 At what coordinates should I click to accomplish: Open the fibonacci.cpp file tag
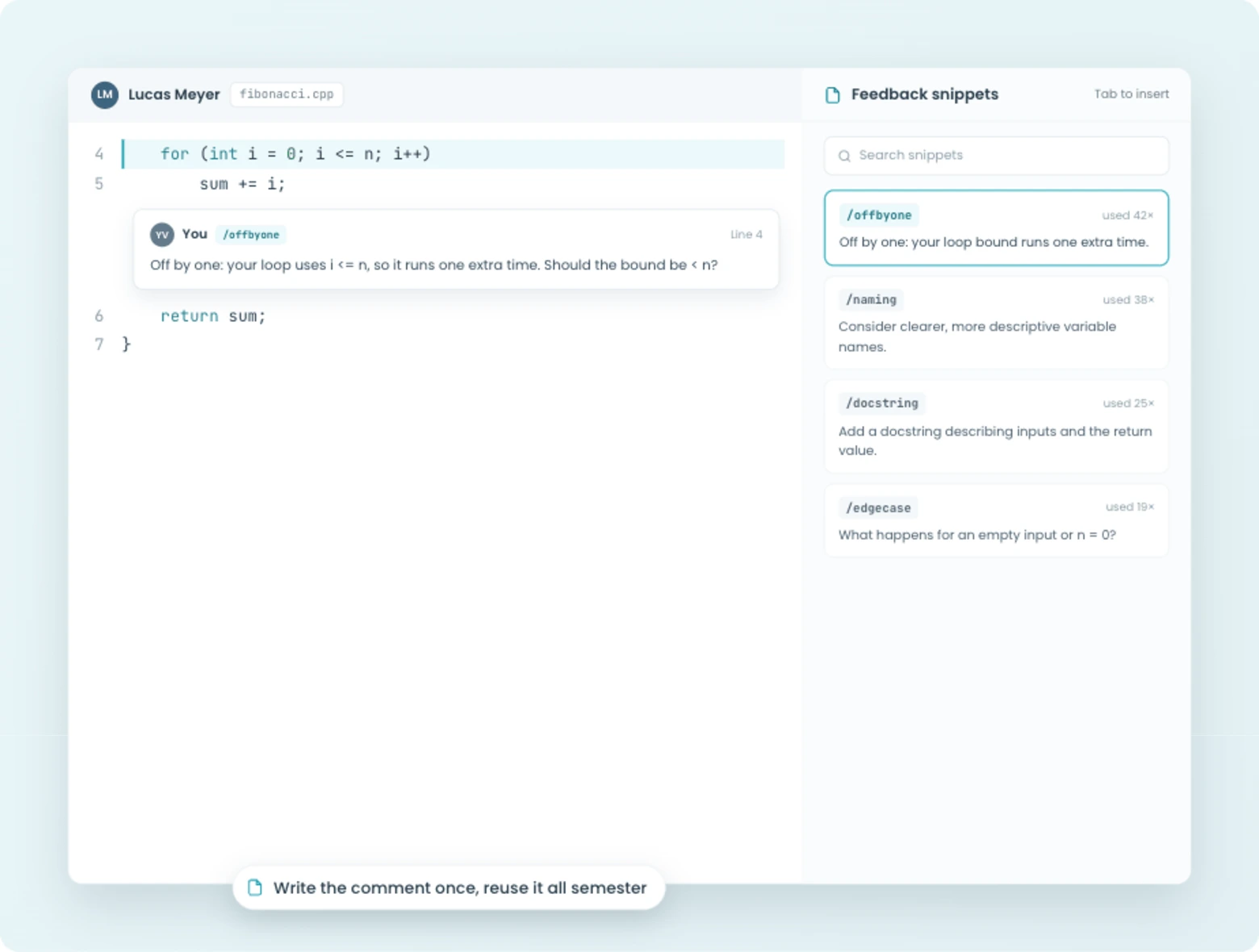click(287, 94)
